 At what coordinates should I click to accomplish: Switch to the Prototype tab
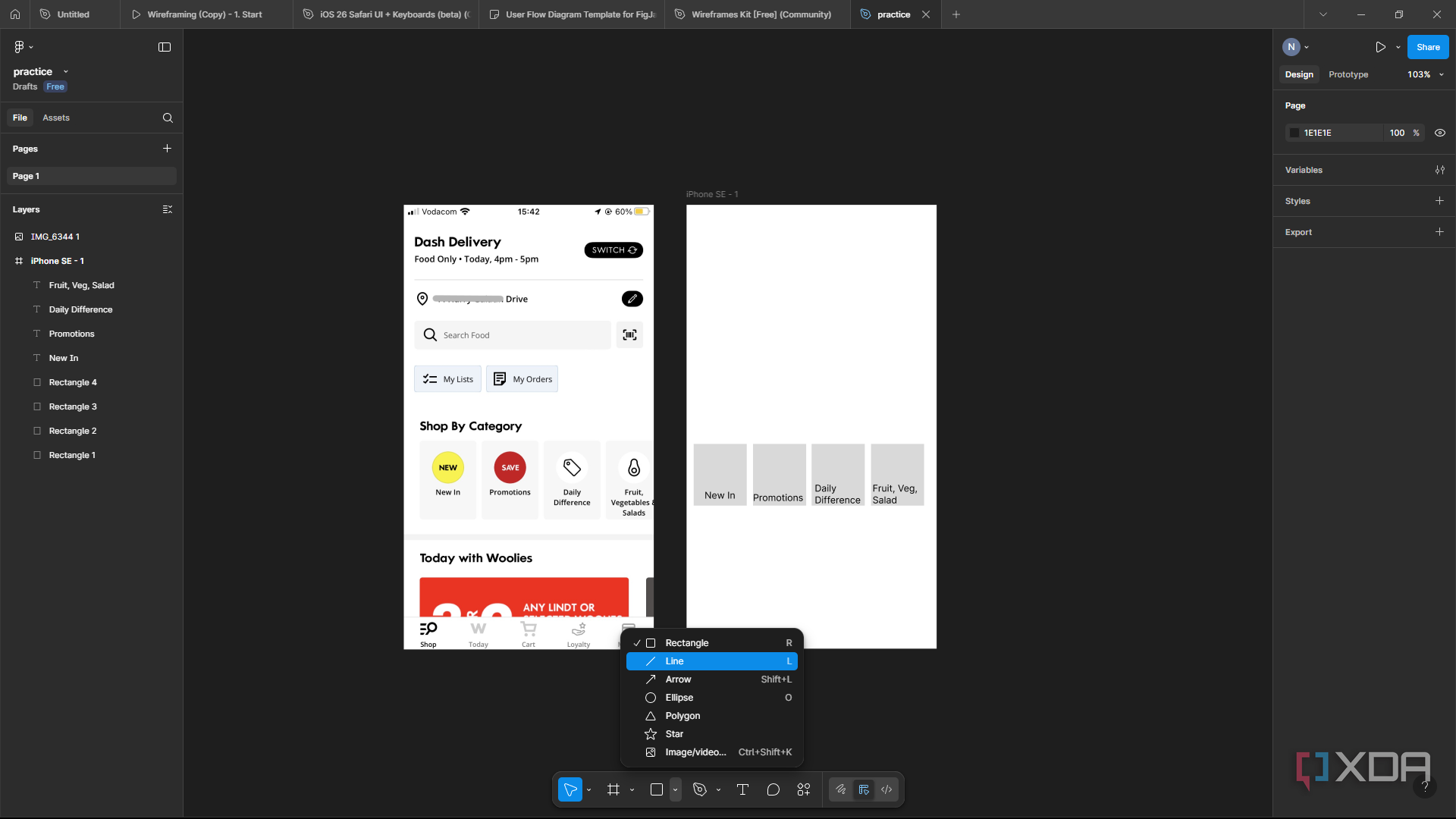tap(1348, 74)
